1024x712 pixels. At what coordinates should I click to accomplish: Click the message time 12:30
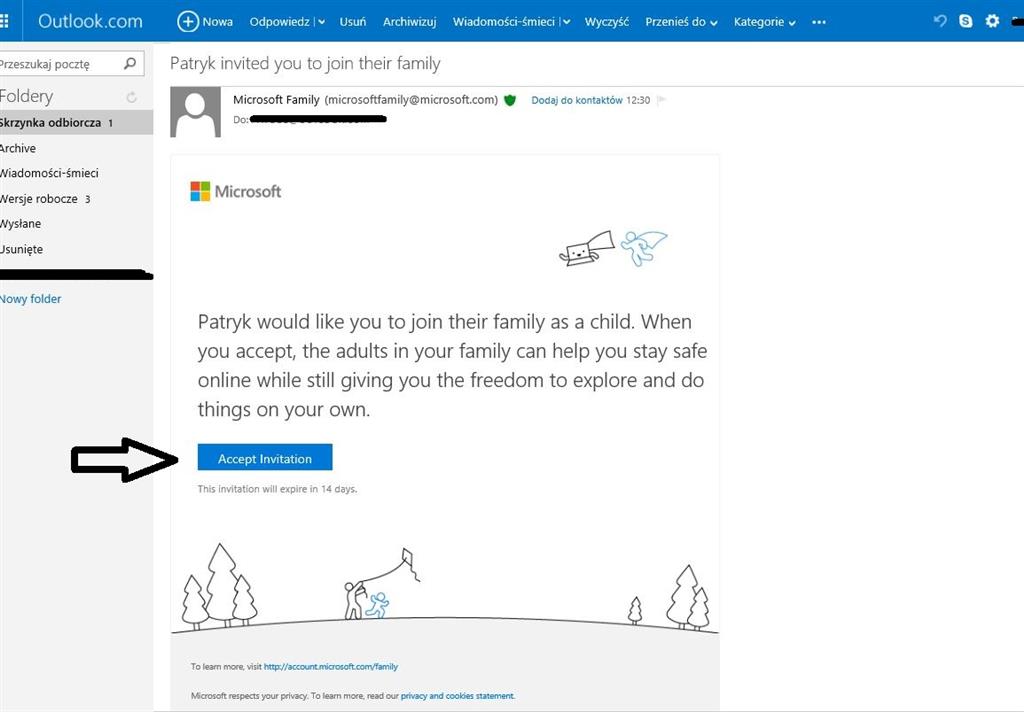[x=638, y=100]
